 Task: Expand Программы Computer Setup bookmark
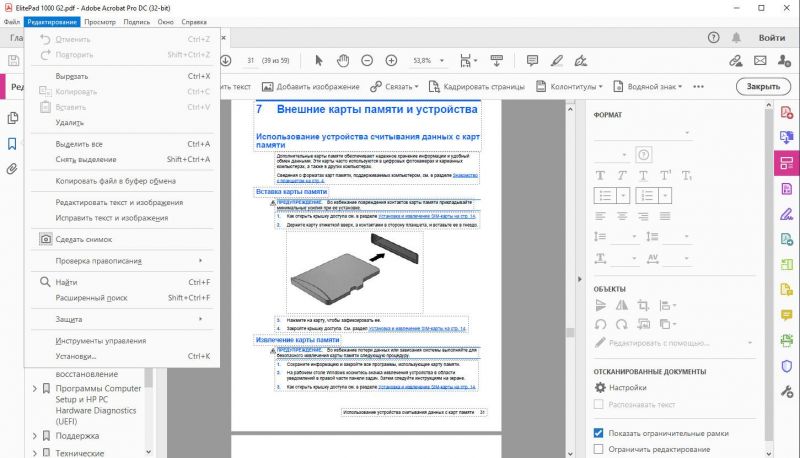tap(35, 389)
